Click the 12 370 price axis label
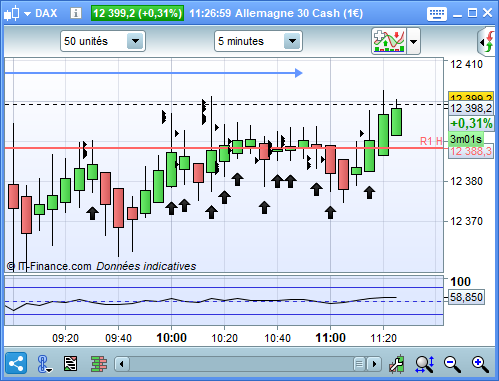499x381 pixels. coord(466,221)
